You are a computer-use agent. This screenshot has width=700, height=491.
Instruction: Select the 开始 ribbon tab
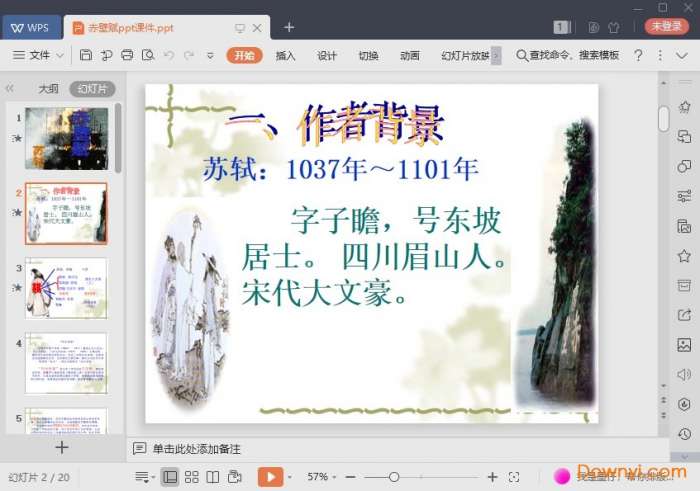[244, 55]
